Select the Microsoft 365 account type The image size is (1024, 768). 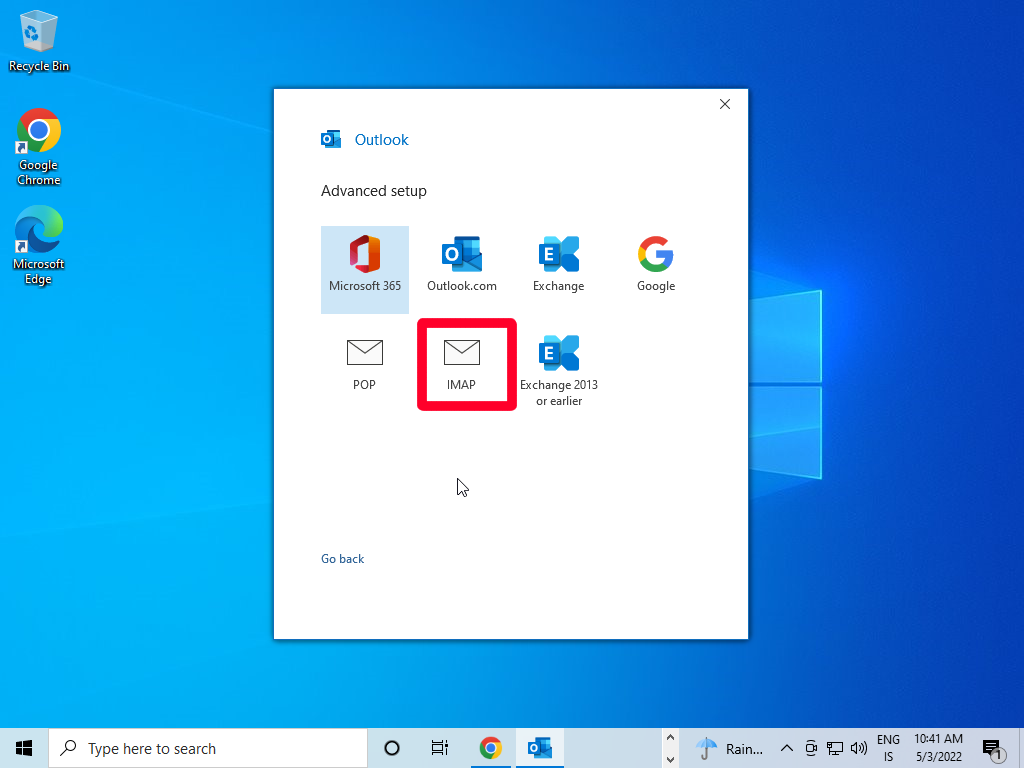click(364, 267)
